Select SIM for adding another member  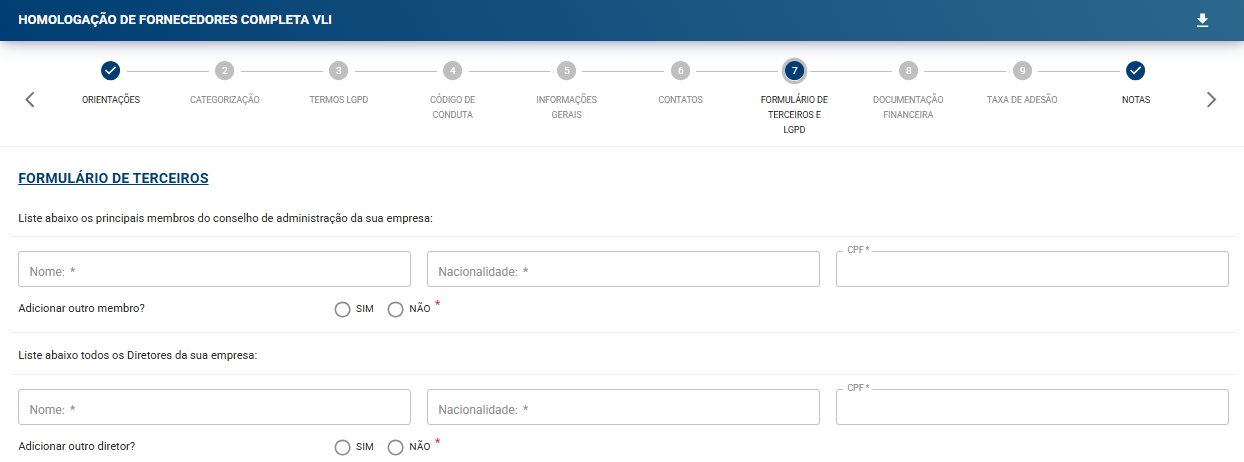pyautogui.click(x=343, y=309)
